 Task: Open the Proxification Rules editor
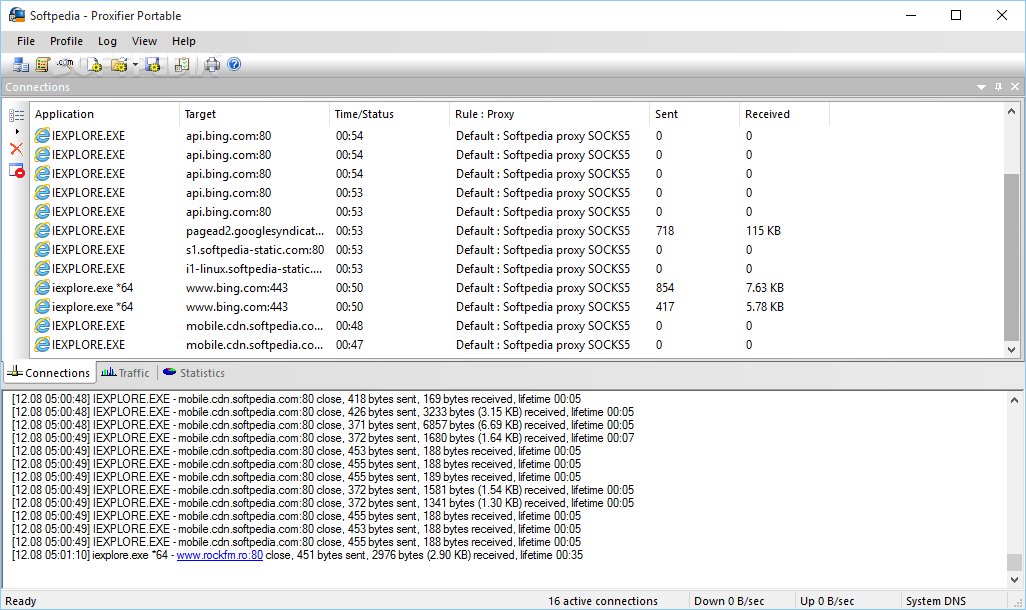tap(43, 64)
